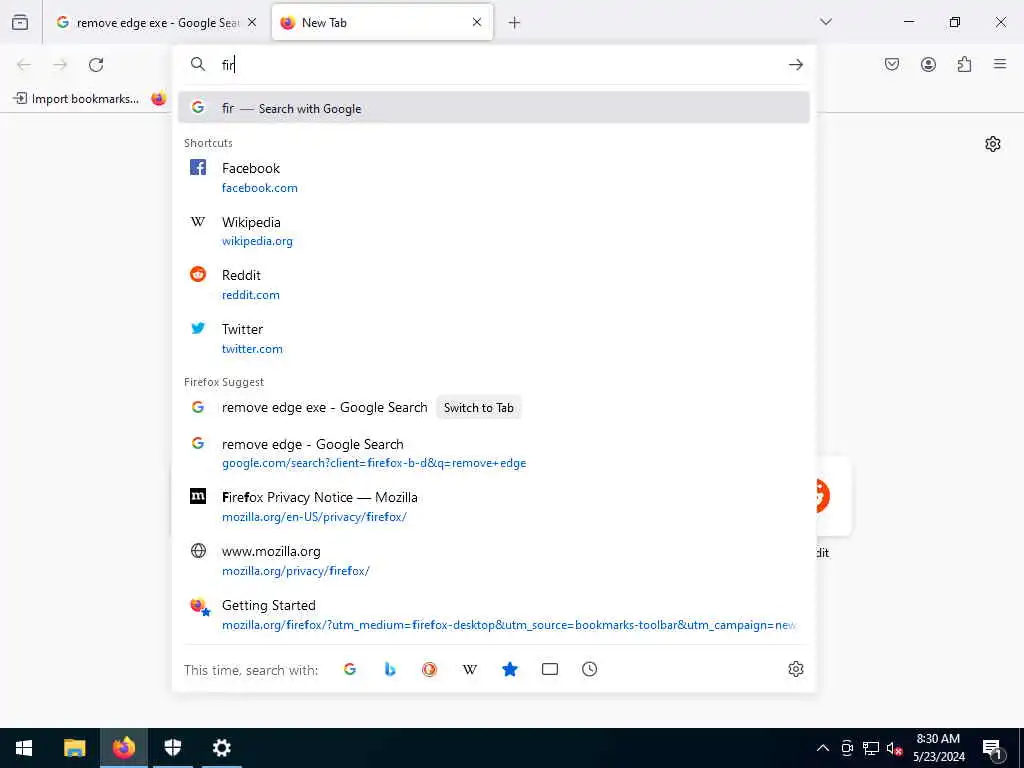Click the Firefox taskbar icon

click(123, 748)
